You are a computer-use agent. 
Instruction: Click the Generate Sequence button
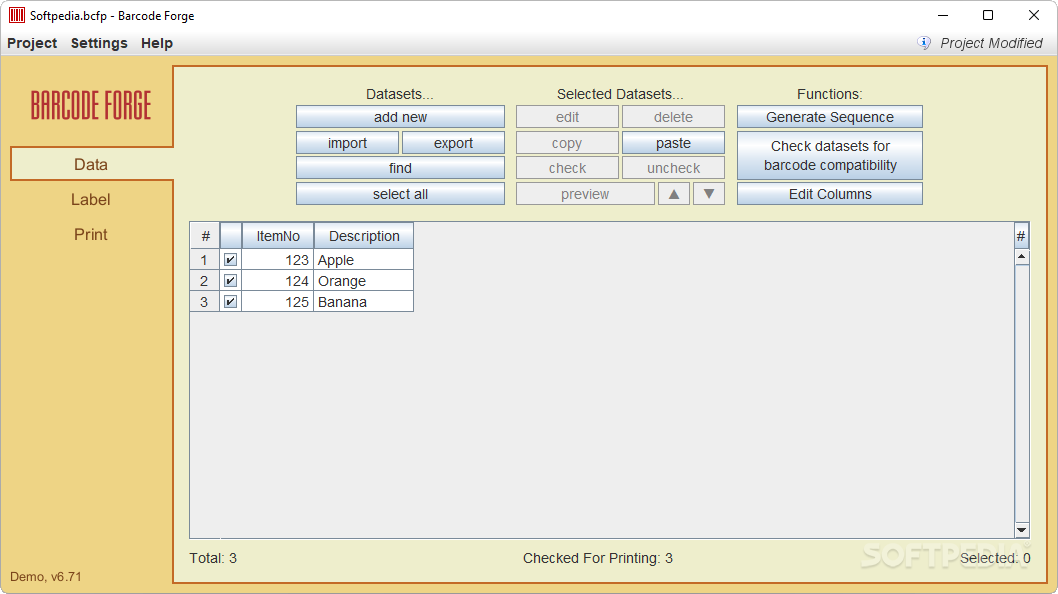point(830,117)
